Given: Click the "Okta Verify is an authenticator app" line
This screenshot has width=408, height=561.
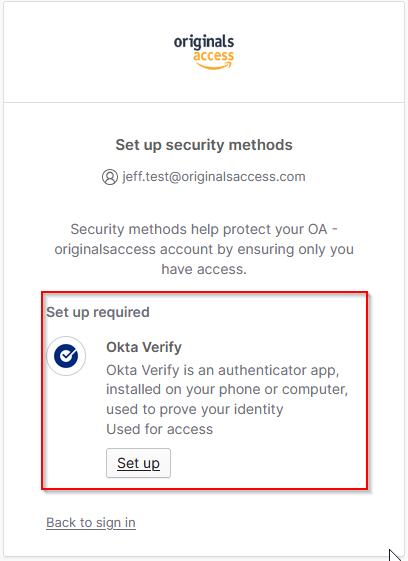Looking at the screenshot, I should [x=223, y=370].
